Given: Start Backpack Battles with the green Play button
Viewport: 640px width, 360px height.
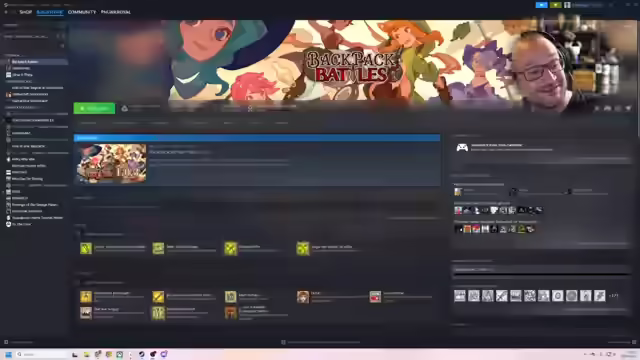Looking at the screenshot, I should coord(94,108).
